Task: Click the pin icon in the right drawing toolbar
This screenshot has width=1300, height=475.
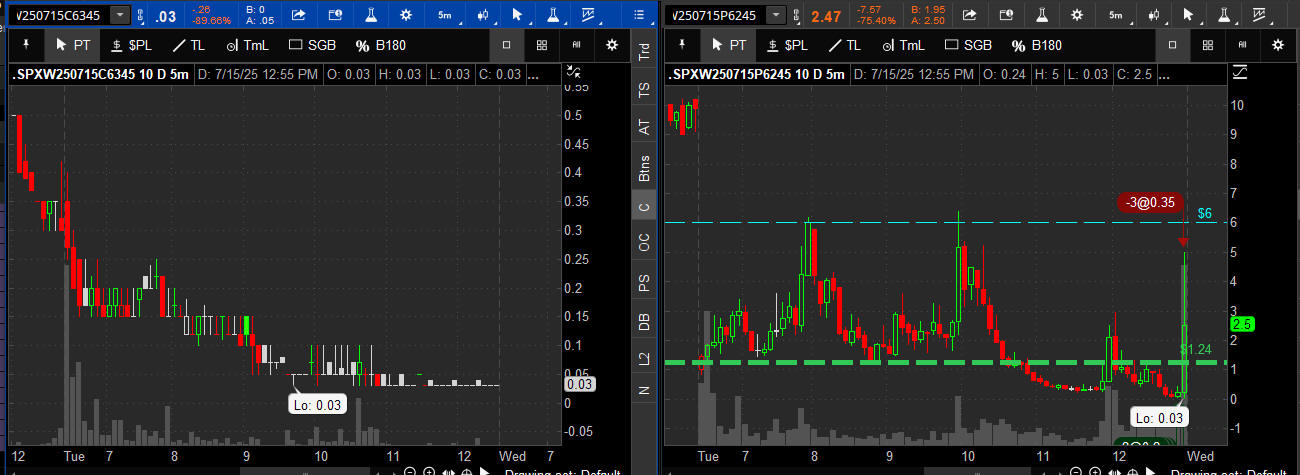Action: pos(682,45)
